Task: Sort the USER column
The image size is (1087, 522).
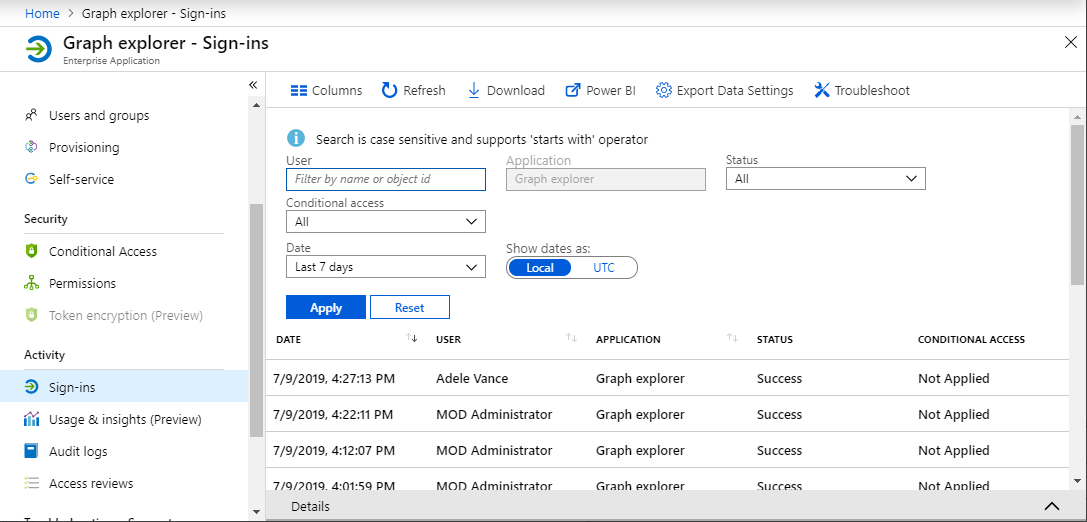Action: coord(572,339)
